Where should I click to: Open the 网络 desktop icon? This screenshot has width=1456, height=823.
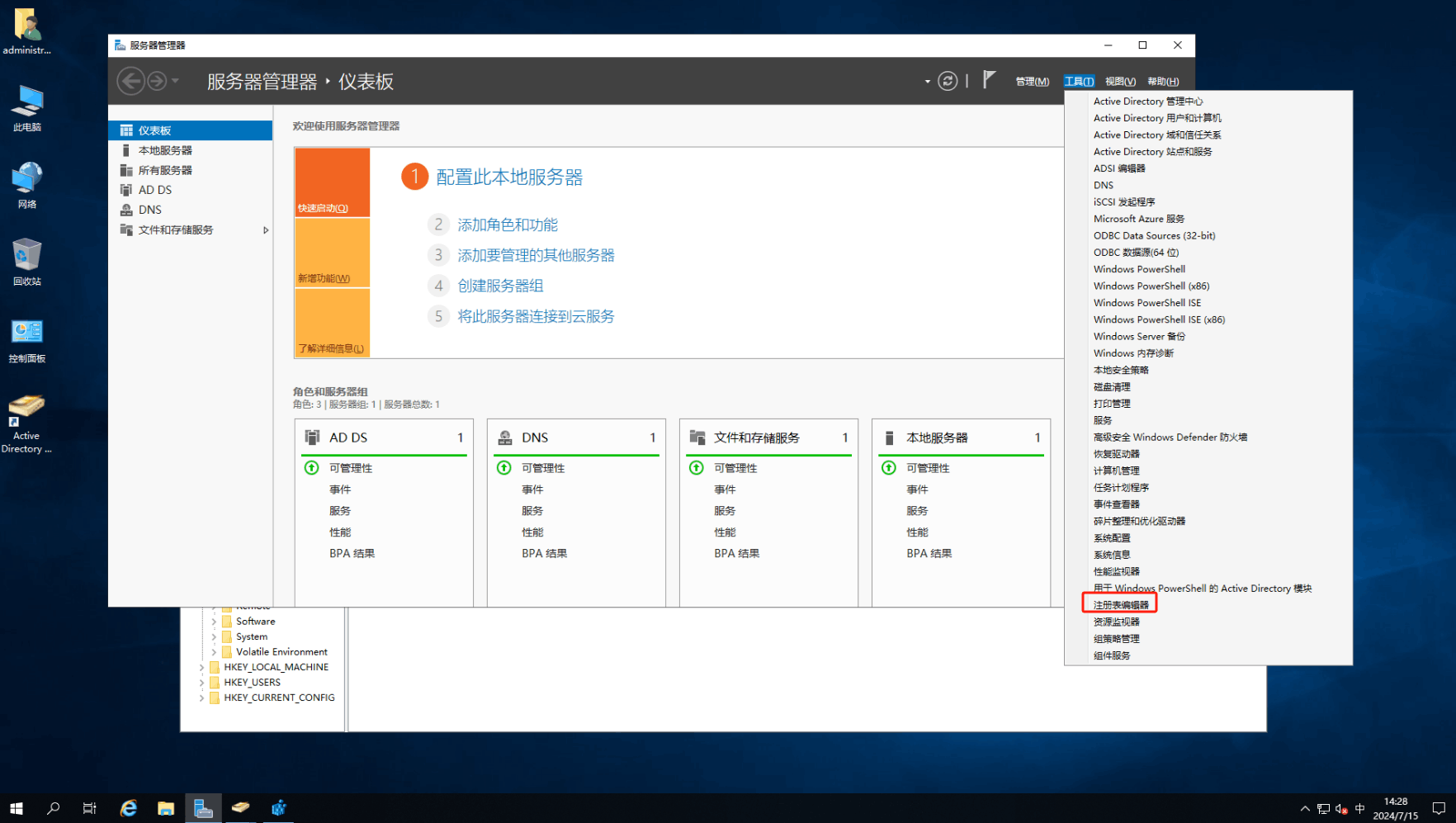pos(26,183)
